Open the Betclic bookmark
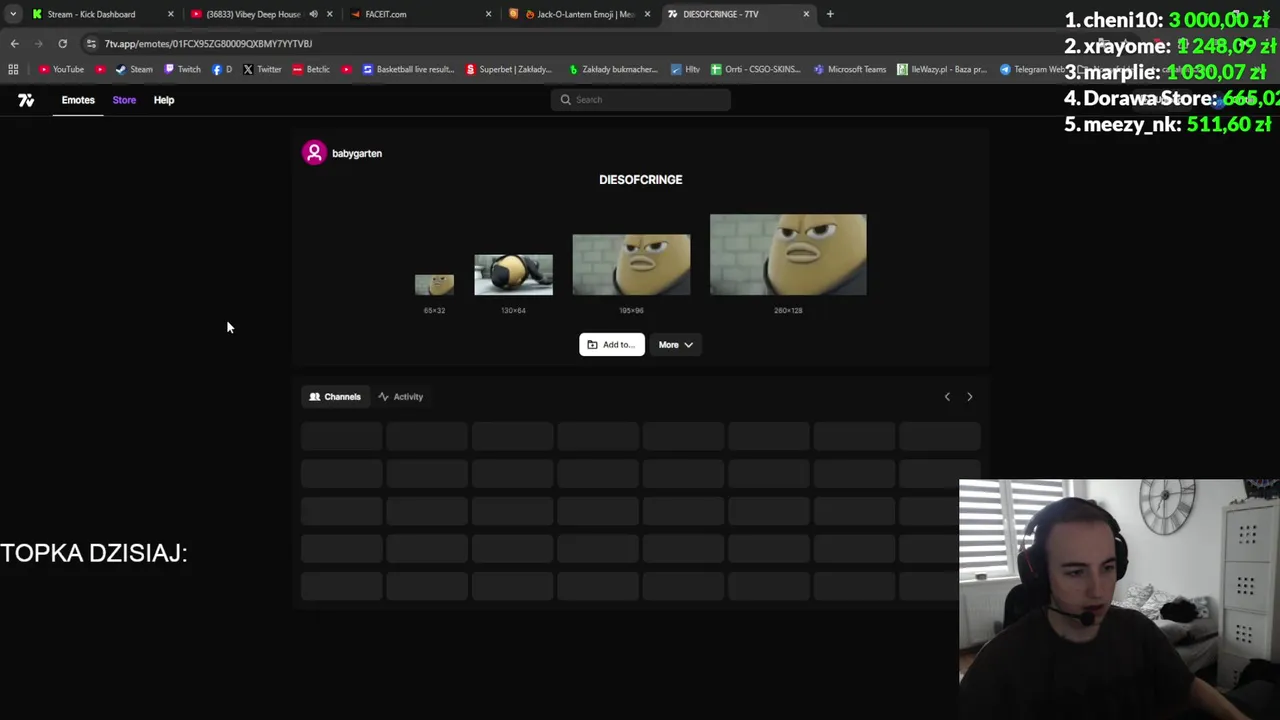The height and width of the screenshot is (720, 1280). point(311,69)
